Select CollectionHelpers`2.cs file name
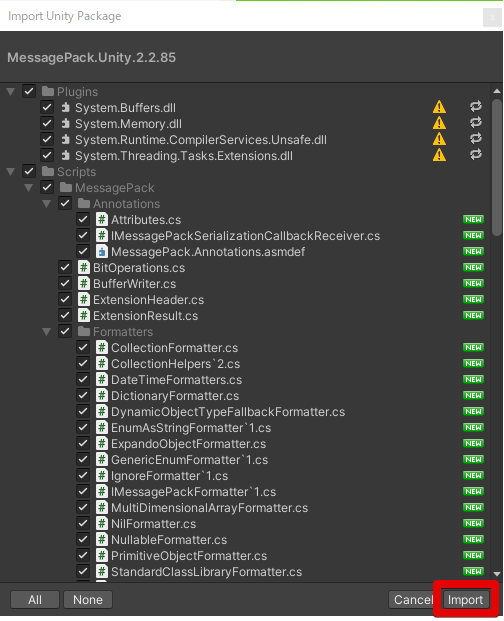 pyautogui.click(x=175, y=364)
